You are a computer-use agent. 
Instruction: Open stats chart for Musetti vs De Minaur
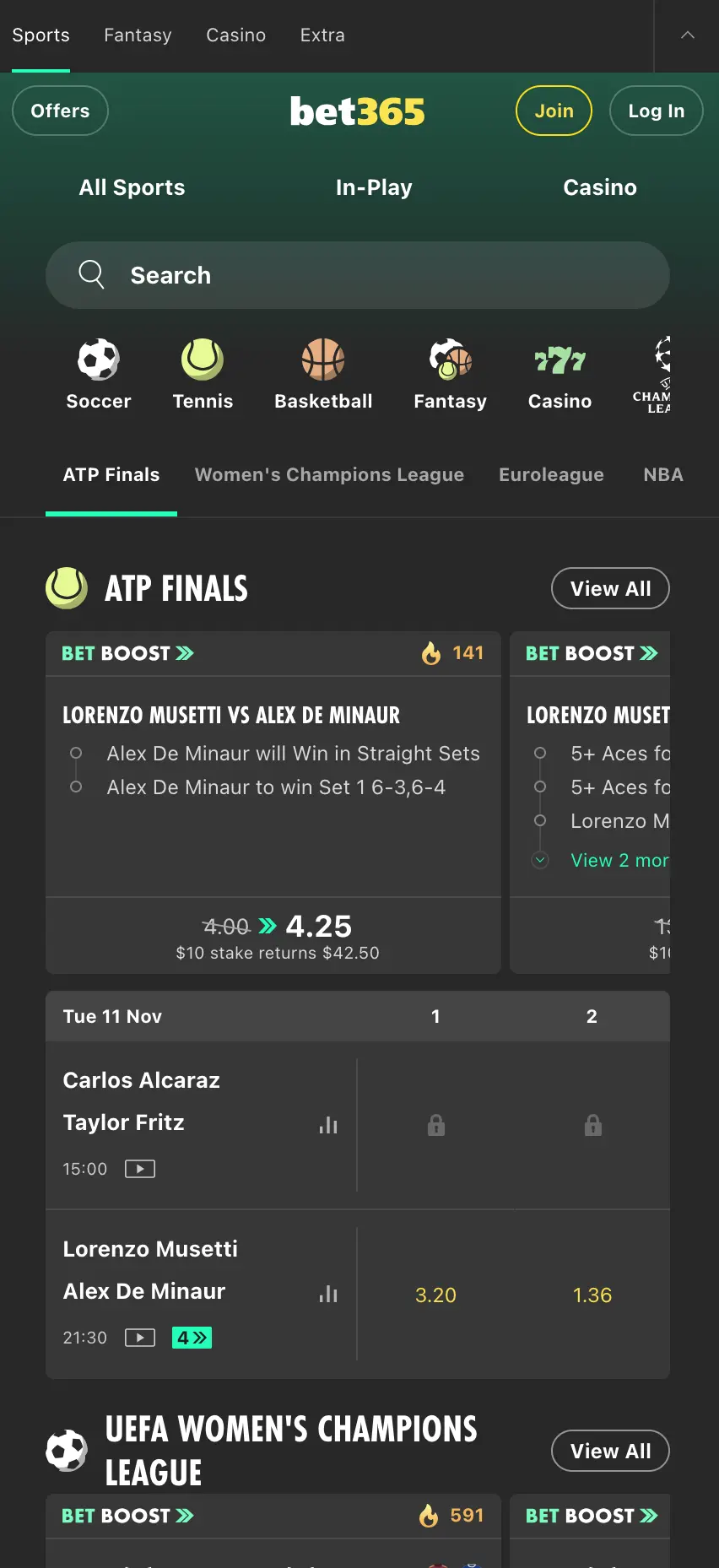(328, 1294)
